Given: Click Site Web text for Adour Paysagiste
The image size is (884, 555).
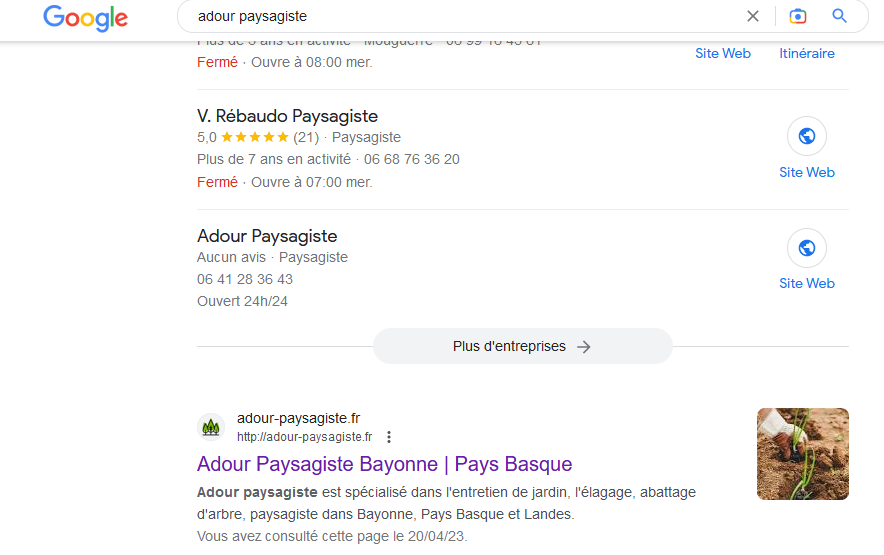Looking at the screenshot, I should tap(806, 283).
